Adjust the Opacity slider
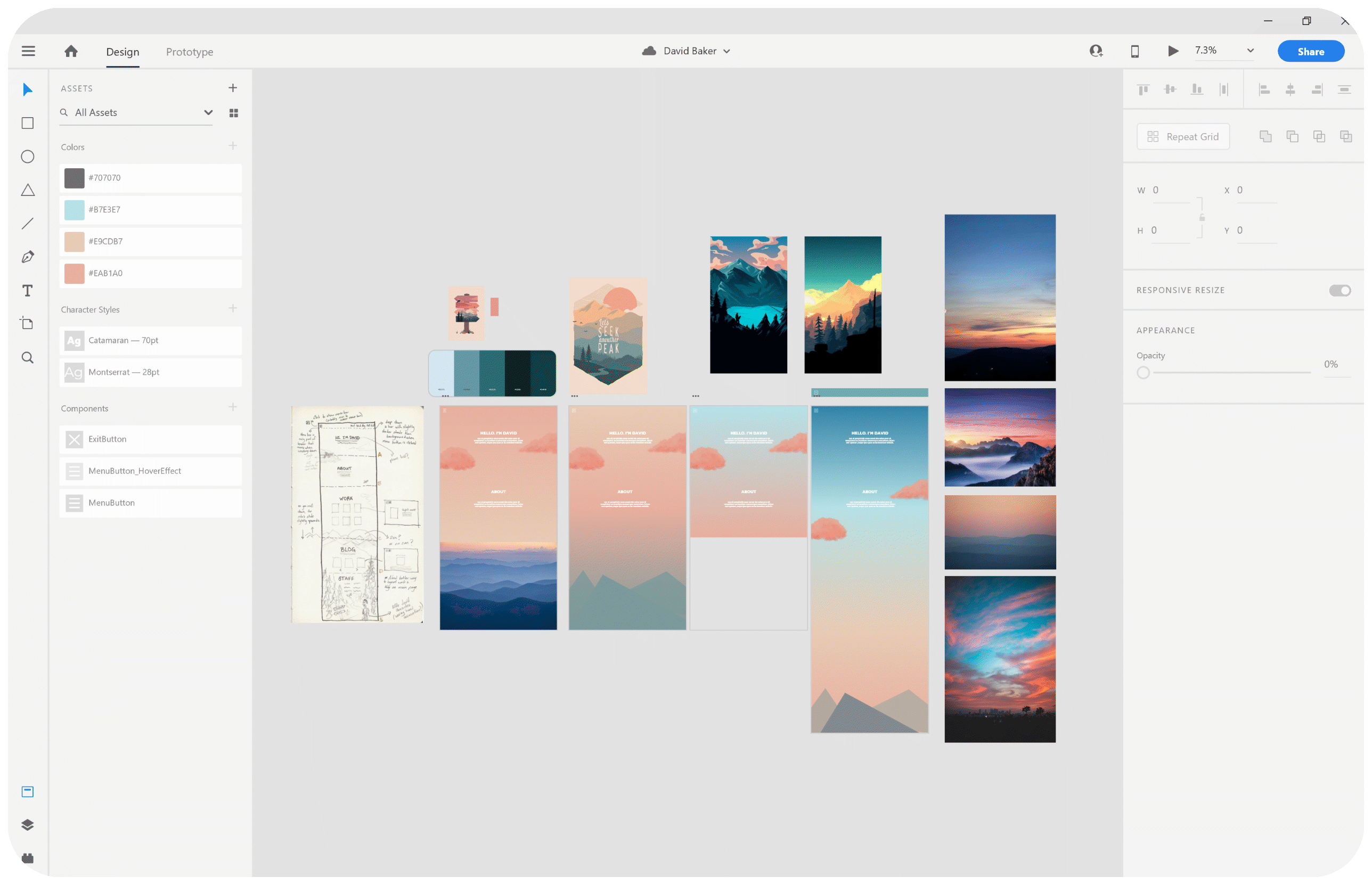1372x885 pixels. click(x=1144, y=372)
